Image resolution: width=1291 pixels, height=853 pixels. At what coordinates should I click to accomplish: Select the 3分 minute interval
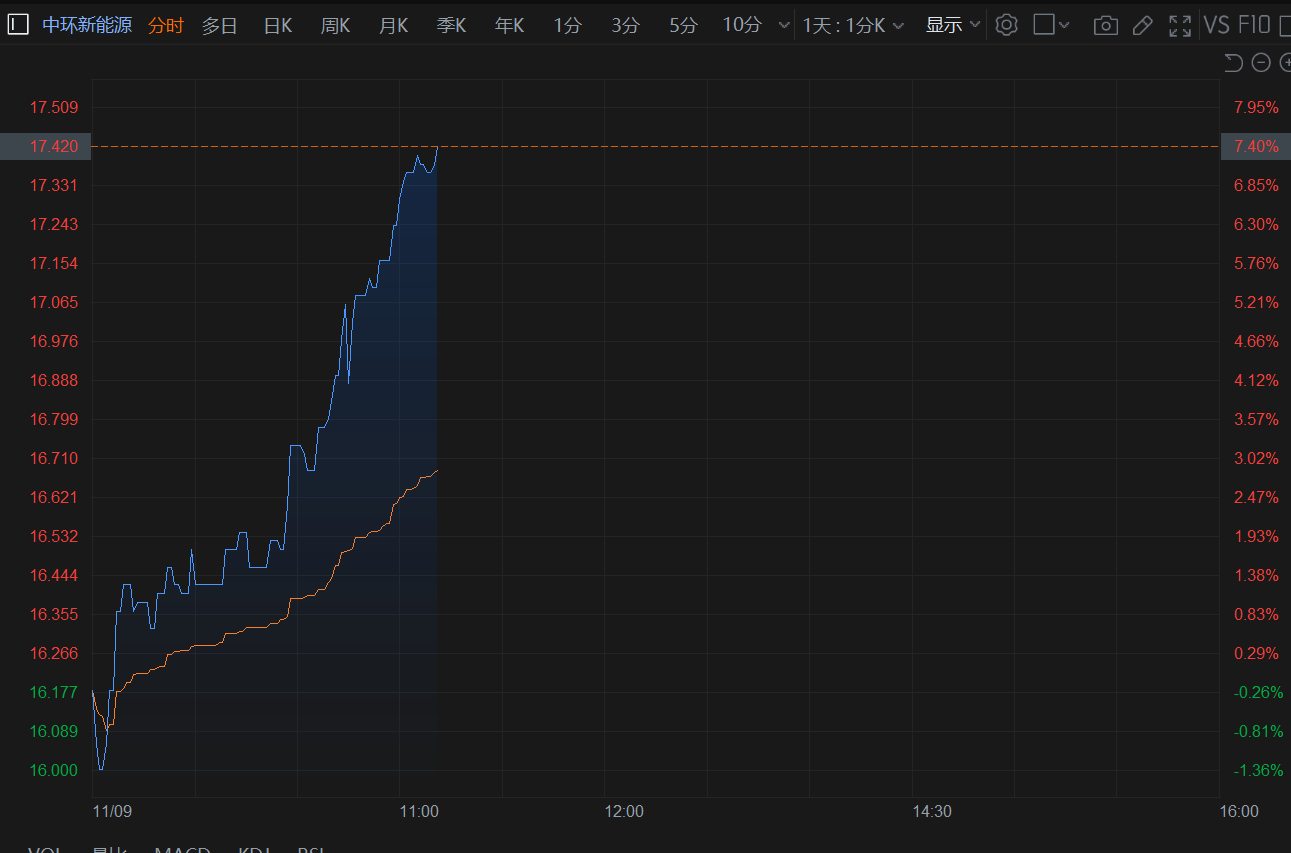pos(625,25)
